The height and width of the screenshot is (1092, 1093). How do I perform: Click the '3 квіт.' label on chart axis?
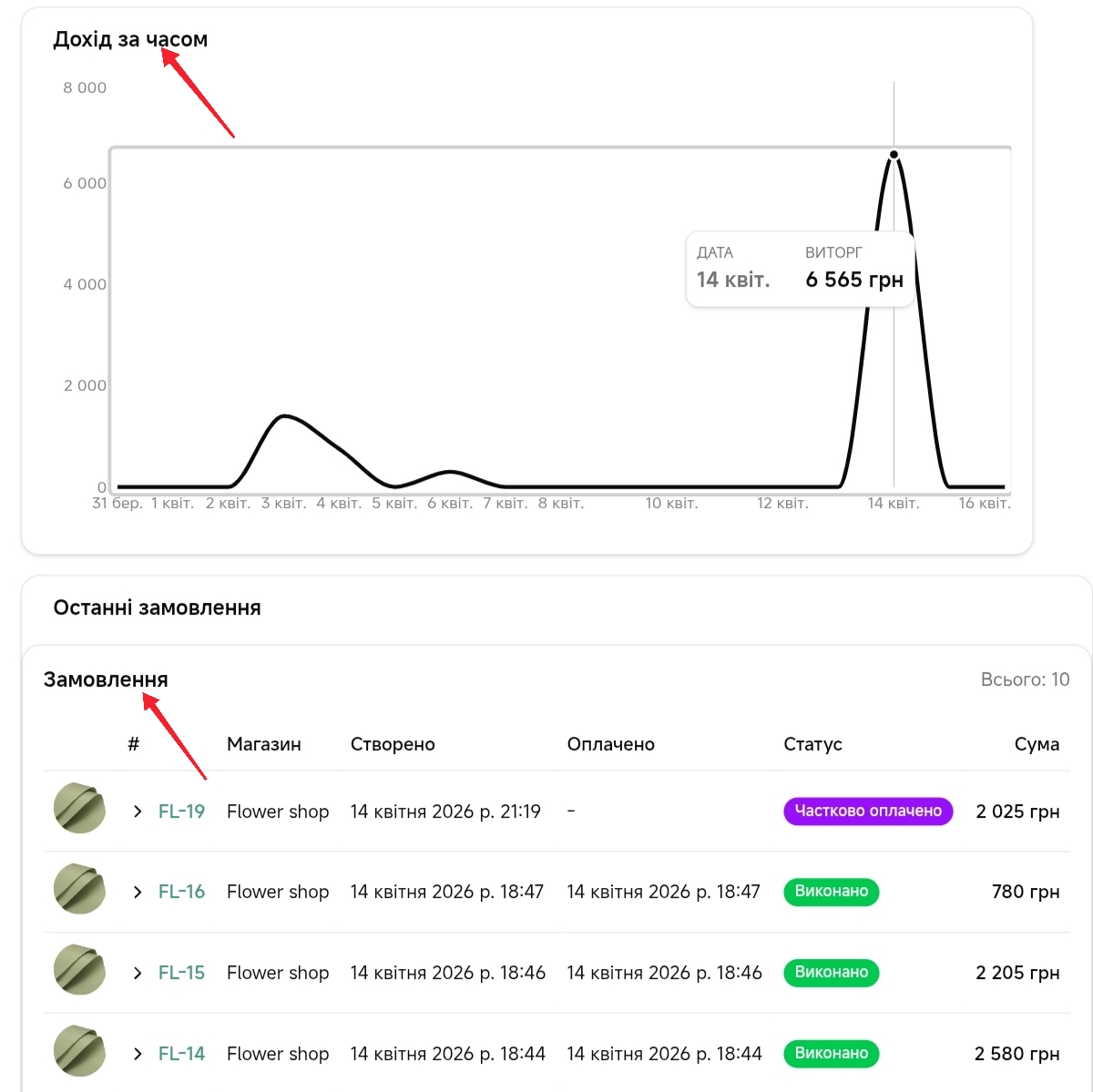[283, 503]
